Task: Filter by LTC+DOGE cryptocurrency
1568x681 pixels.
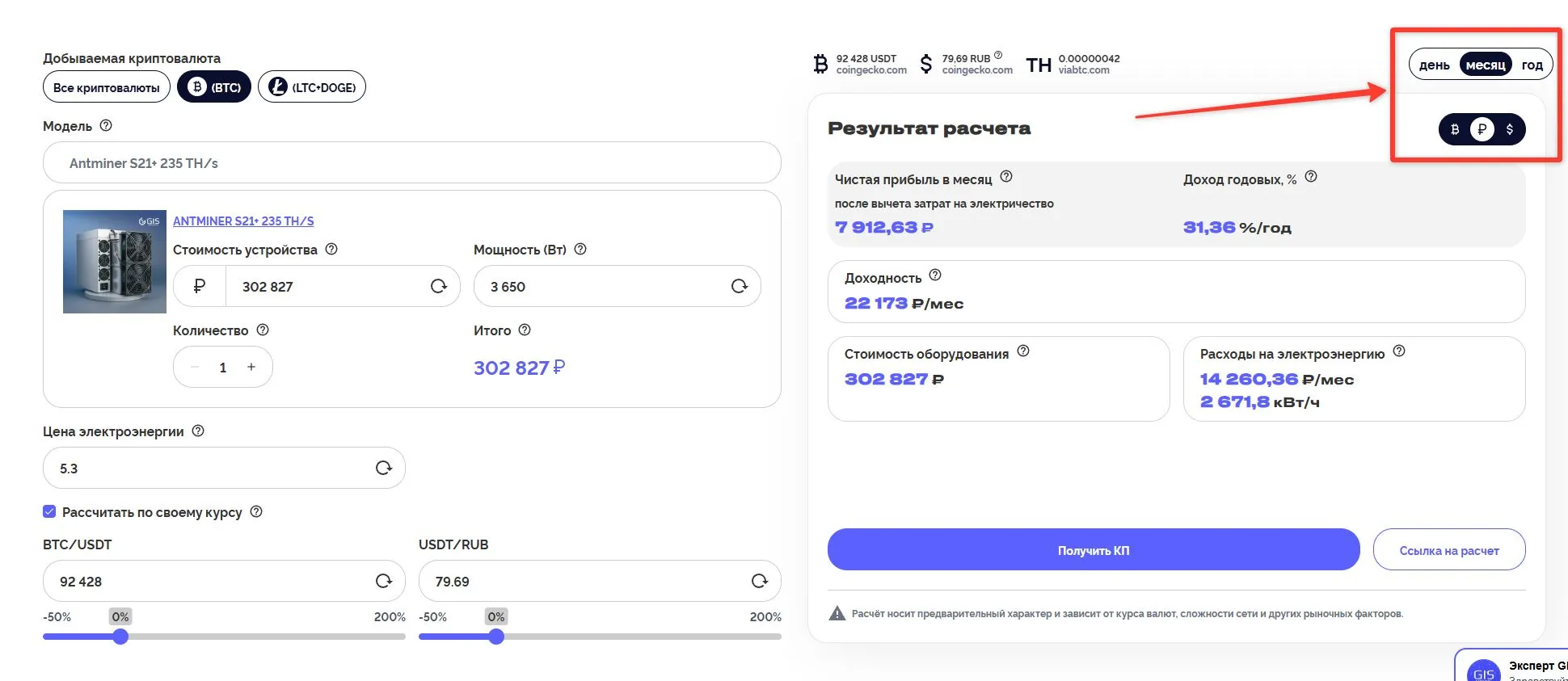Action: pyautogui.click(x=312, y=87)
